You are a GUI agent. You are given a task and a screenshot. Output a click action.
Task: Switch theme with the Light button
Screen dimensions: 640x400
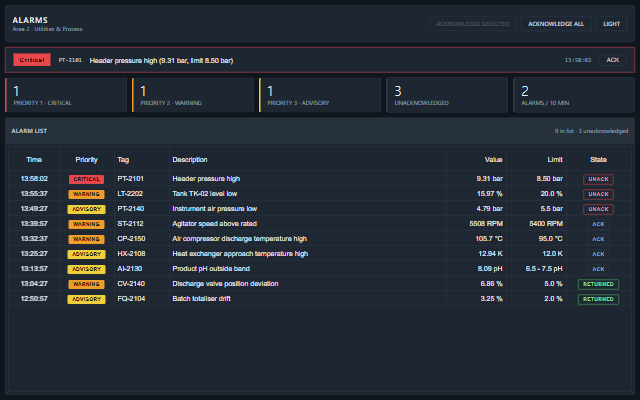[x=611, y=24]
